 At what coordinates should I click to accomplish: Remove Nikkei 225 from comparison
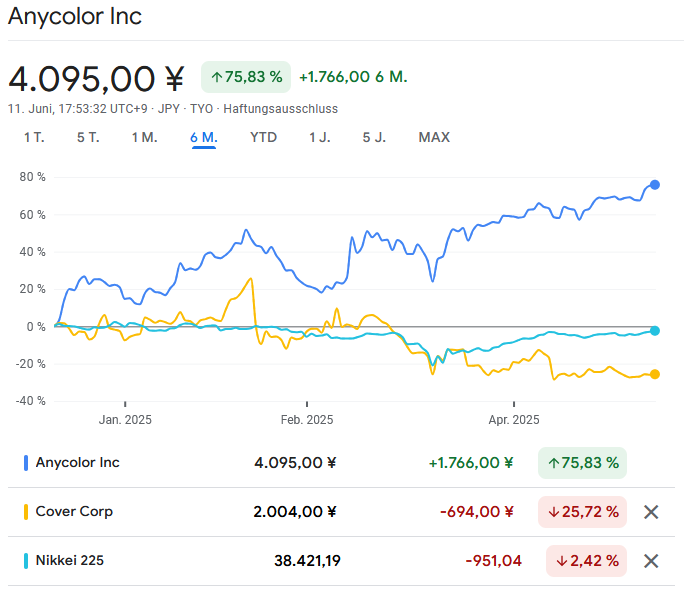click(x=651, y=561)
